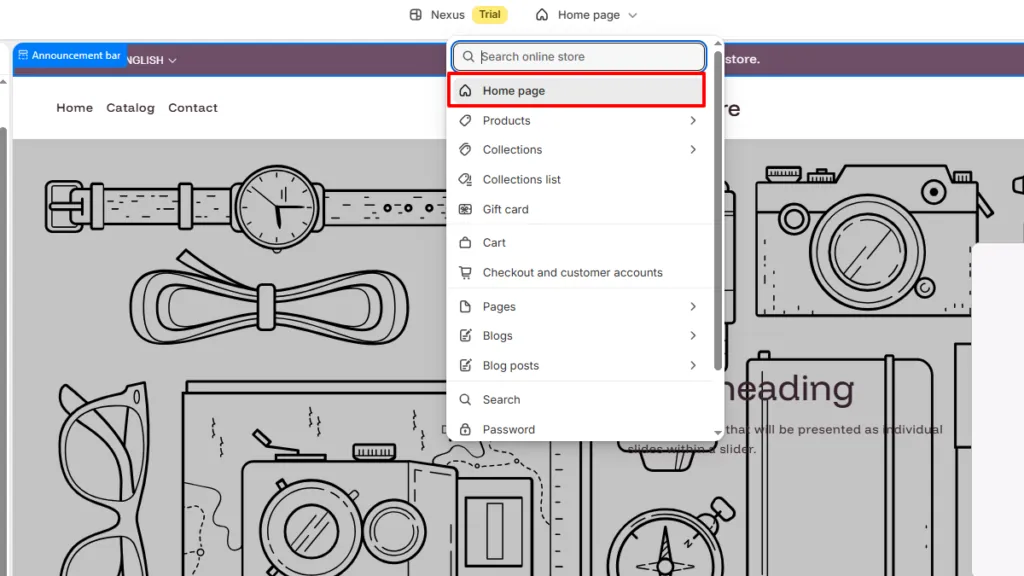Click the left preview scroll-up arrow
Screen dimensions: 1024x576
pyautogui.click(x=3, y=82)
